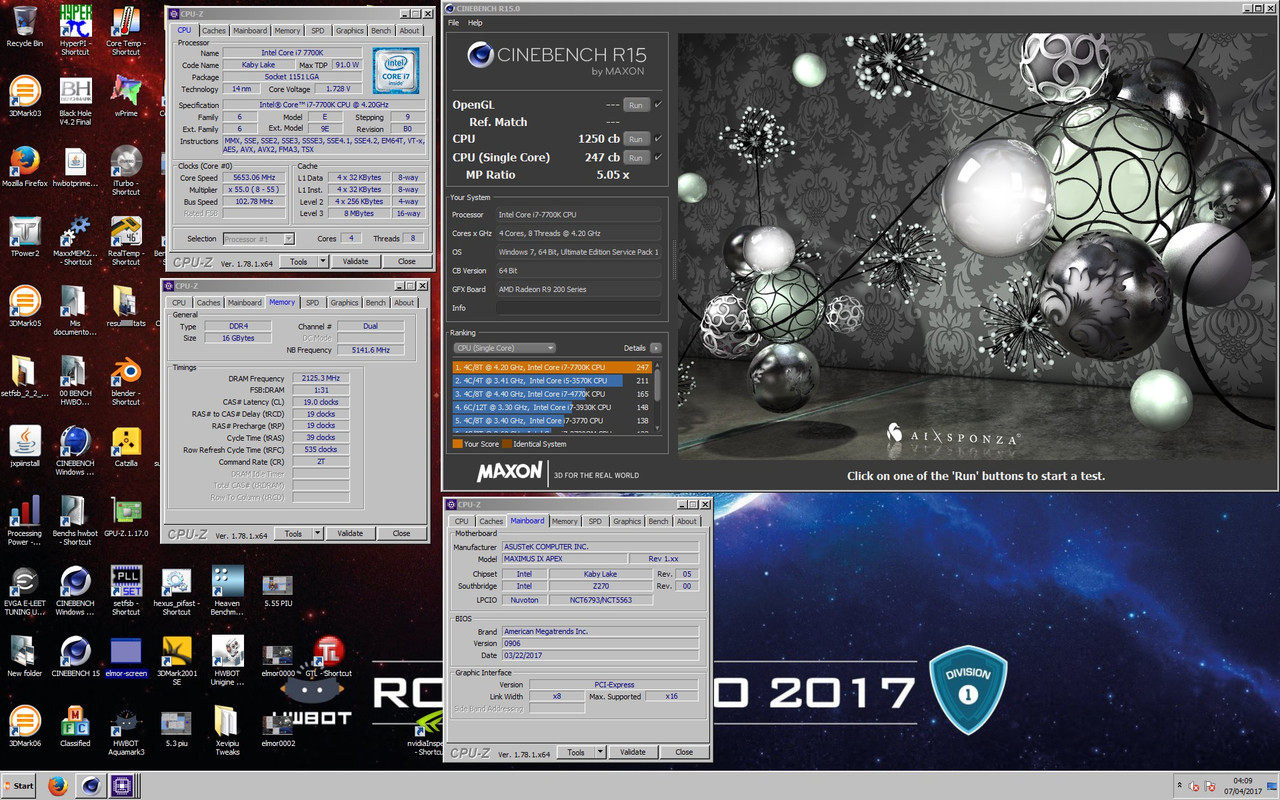Click Close in the CPU-Z Mainboard window
1280x800 pixels.
[684, 752]
